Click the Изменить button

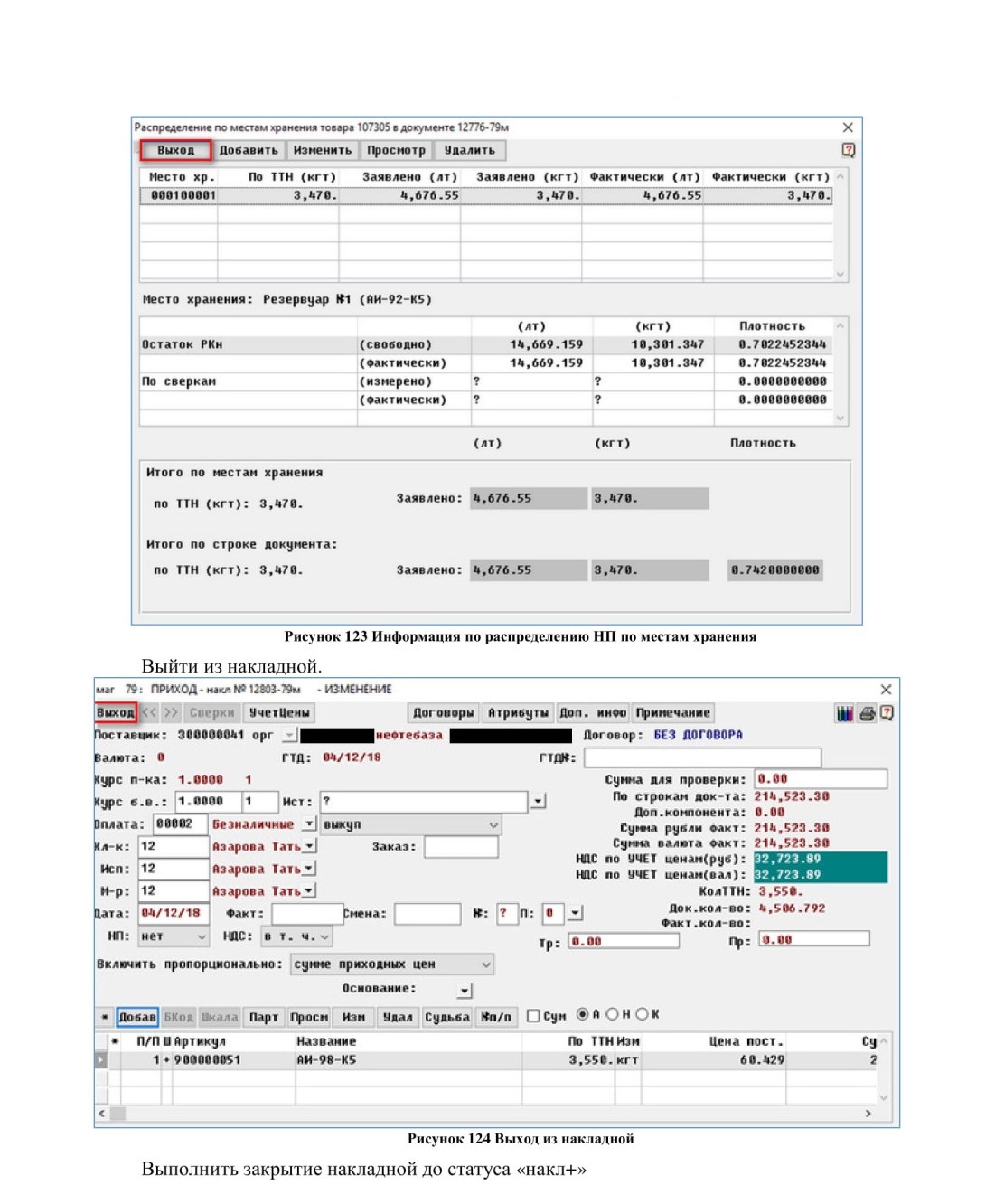pos(322,150)
